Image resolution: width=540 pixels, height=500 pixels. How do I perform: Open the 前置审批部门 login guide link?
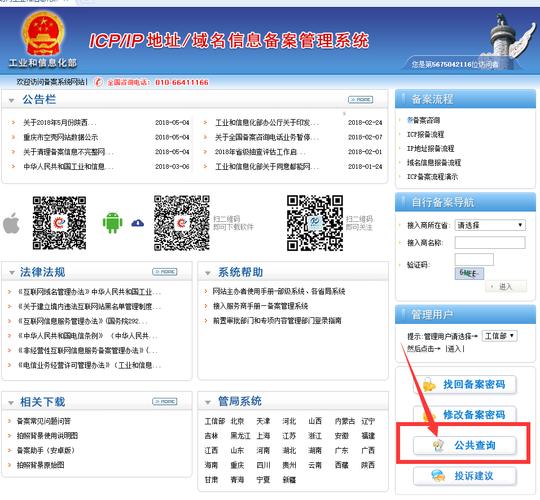277,321
